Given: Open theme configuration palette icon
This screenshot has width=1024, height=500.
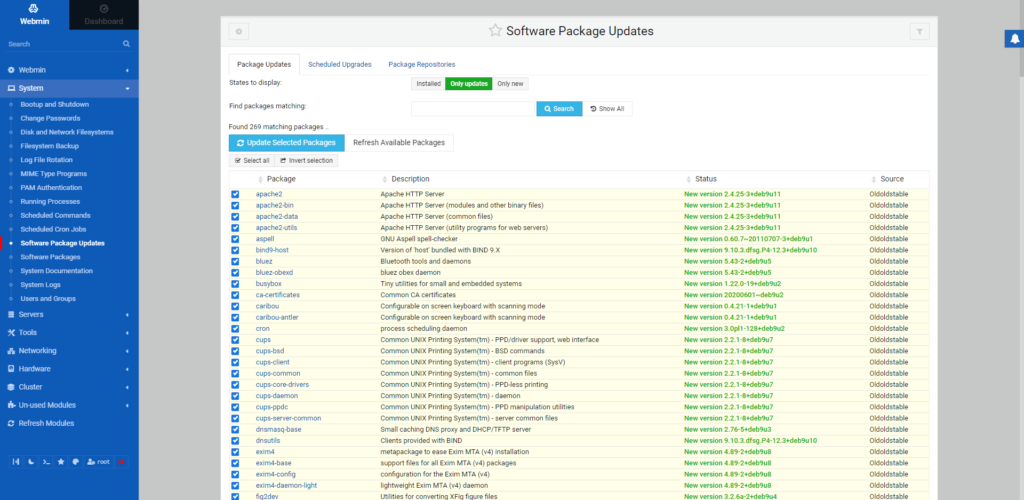Looking at the screenshot, I should coord(76,461).
